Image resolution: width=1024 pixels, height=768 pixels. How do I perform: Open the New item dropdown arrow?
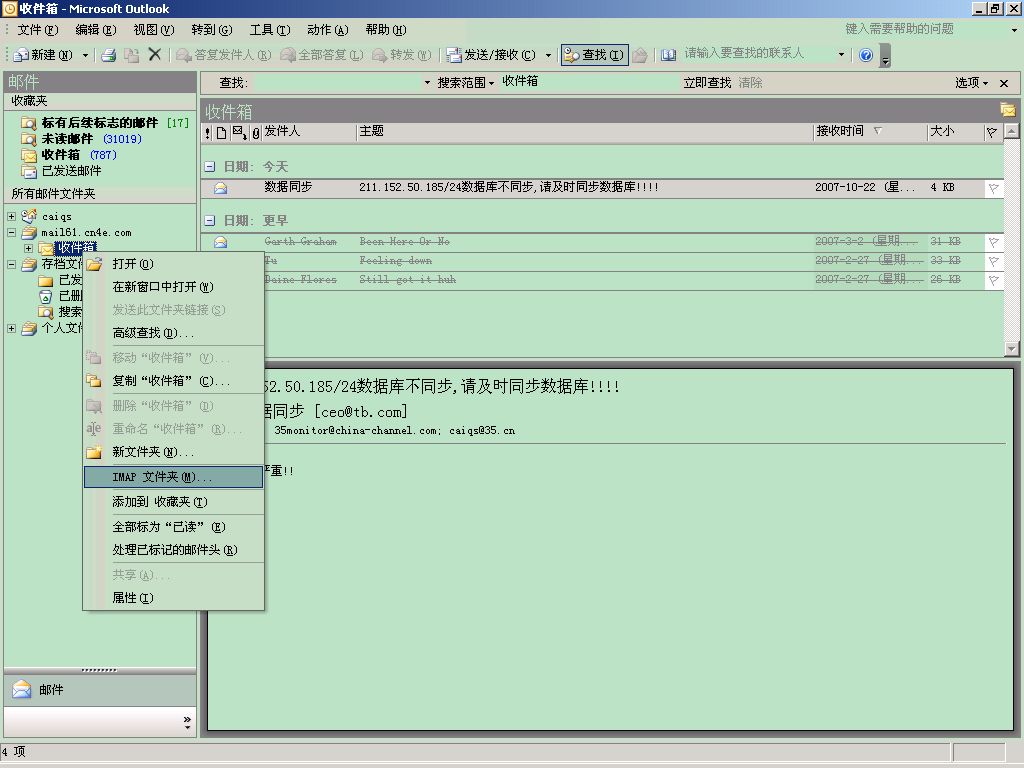tap(86, 56)
